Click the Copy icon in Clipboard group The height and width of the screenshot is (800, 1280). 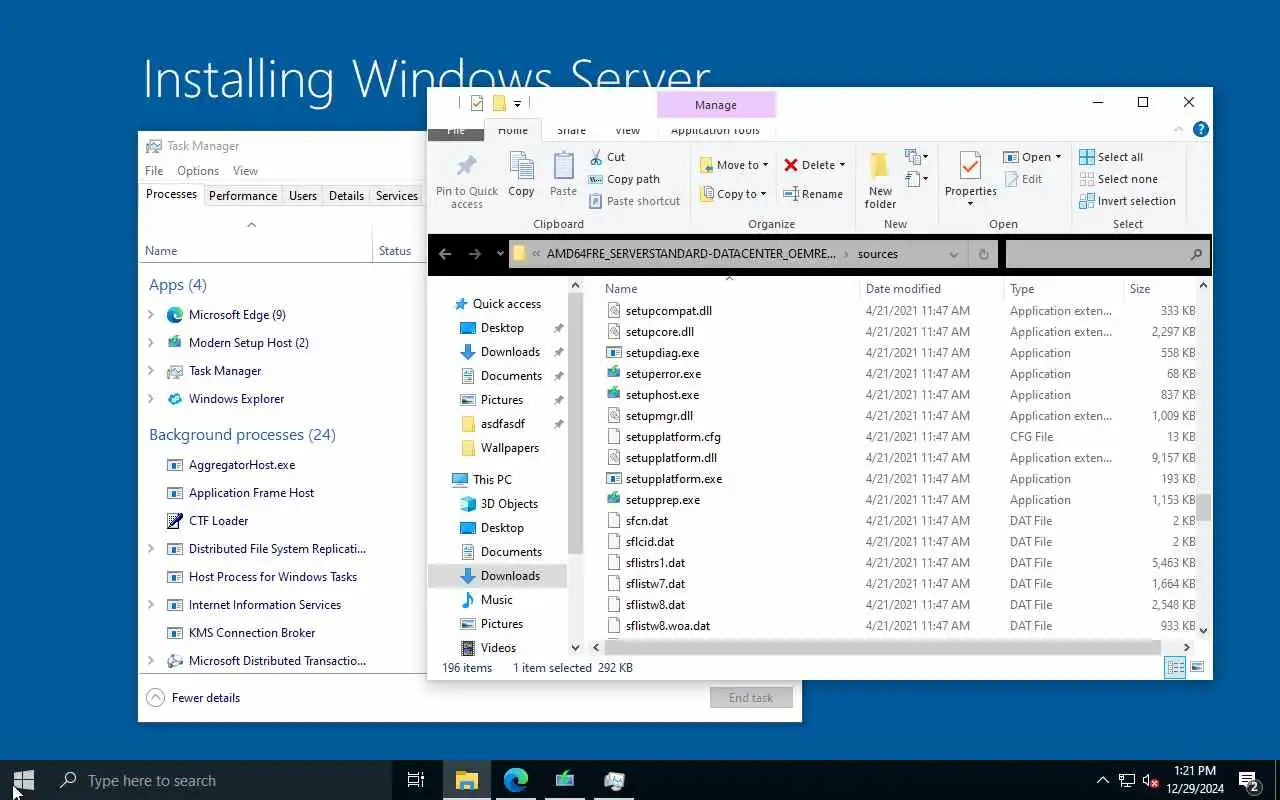(521, 174)
